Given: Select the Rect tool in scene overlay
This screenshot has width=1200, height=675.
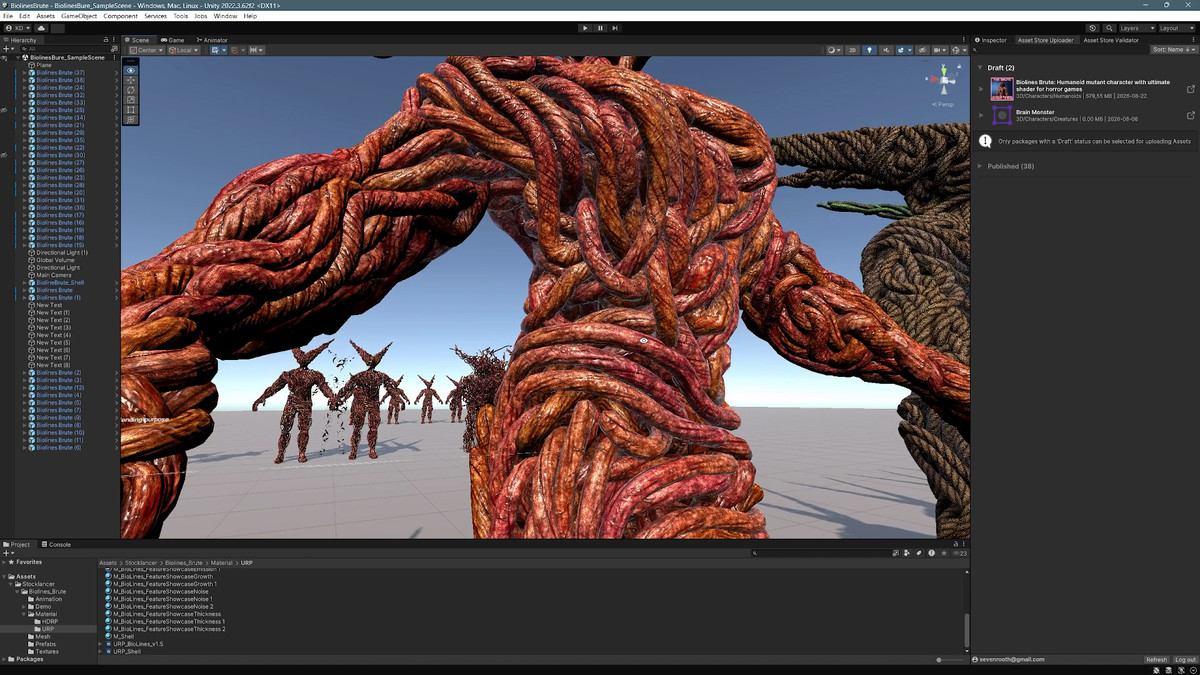Looking at the screenshot, I should pos(131,110).
